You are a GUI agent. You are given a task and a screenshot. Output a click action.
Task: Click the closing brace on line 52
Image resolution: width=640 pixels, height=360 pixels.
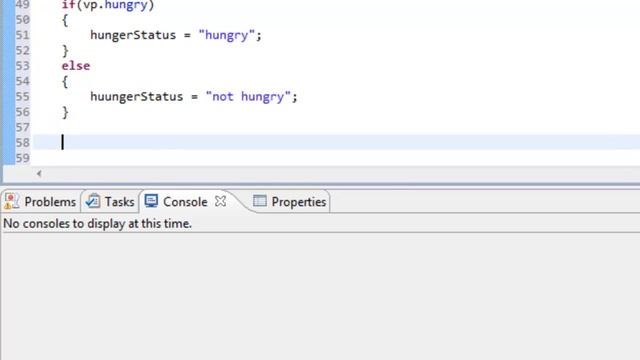click(x=65, y=51)
